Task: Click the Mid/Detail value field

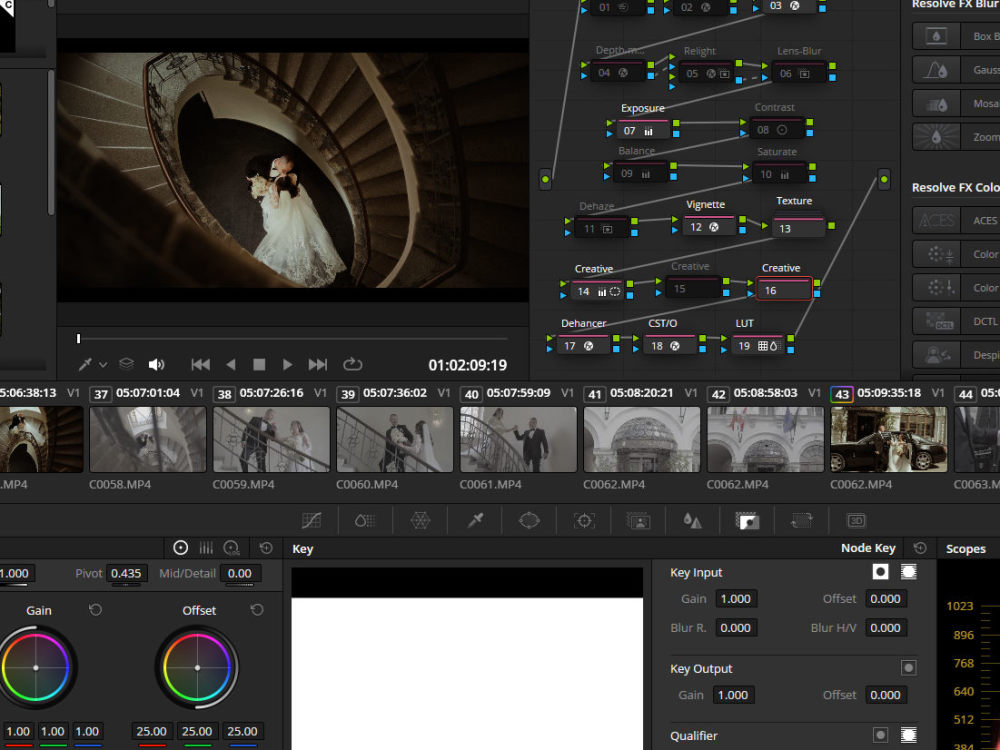Action: (x=240, y=573)
